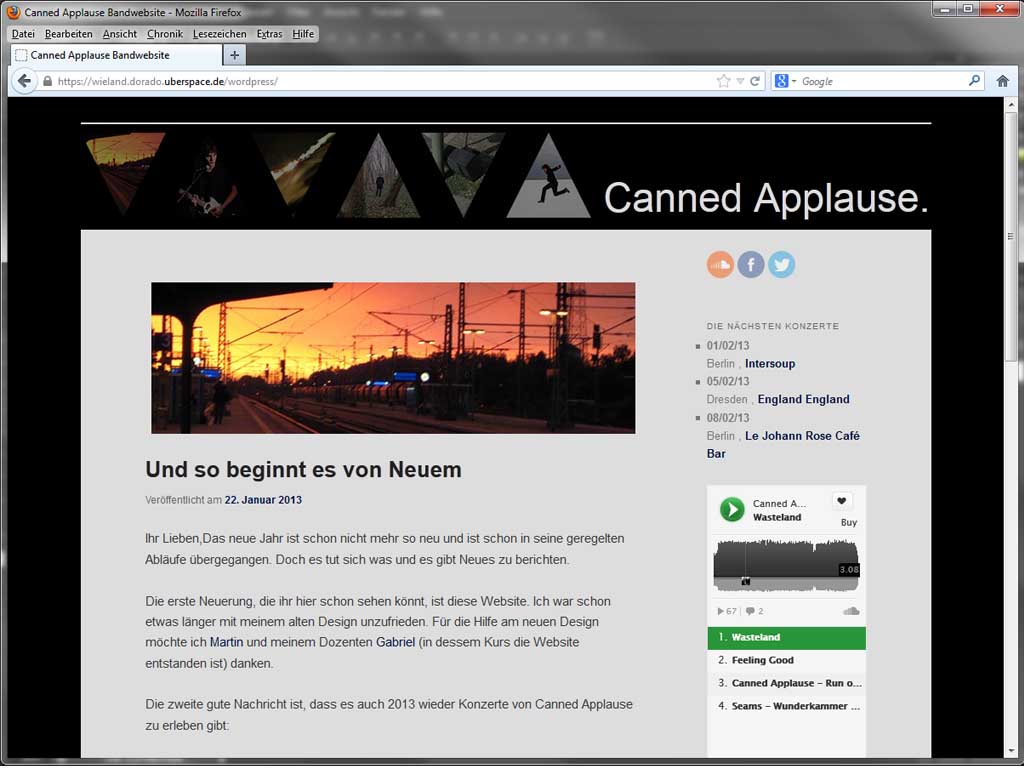1024x768 pixels.
Task: Select Feeling Good in the playlist
Action: [x=762, y=660]
